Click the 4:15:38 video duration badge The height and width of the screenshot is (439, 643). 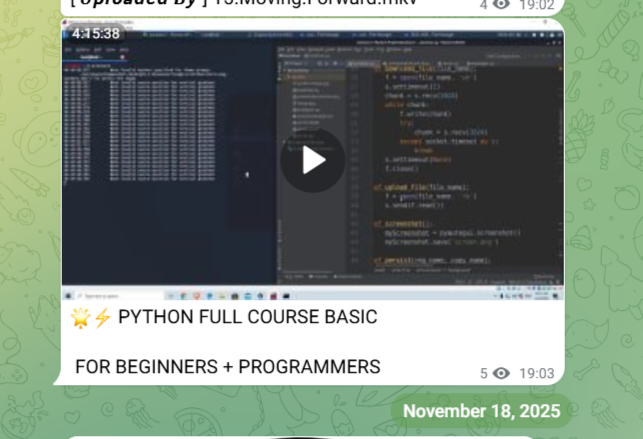point(96,34)
